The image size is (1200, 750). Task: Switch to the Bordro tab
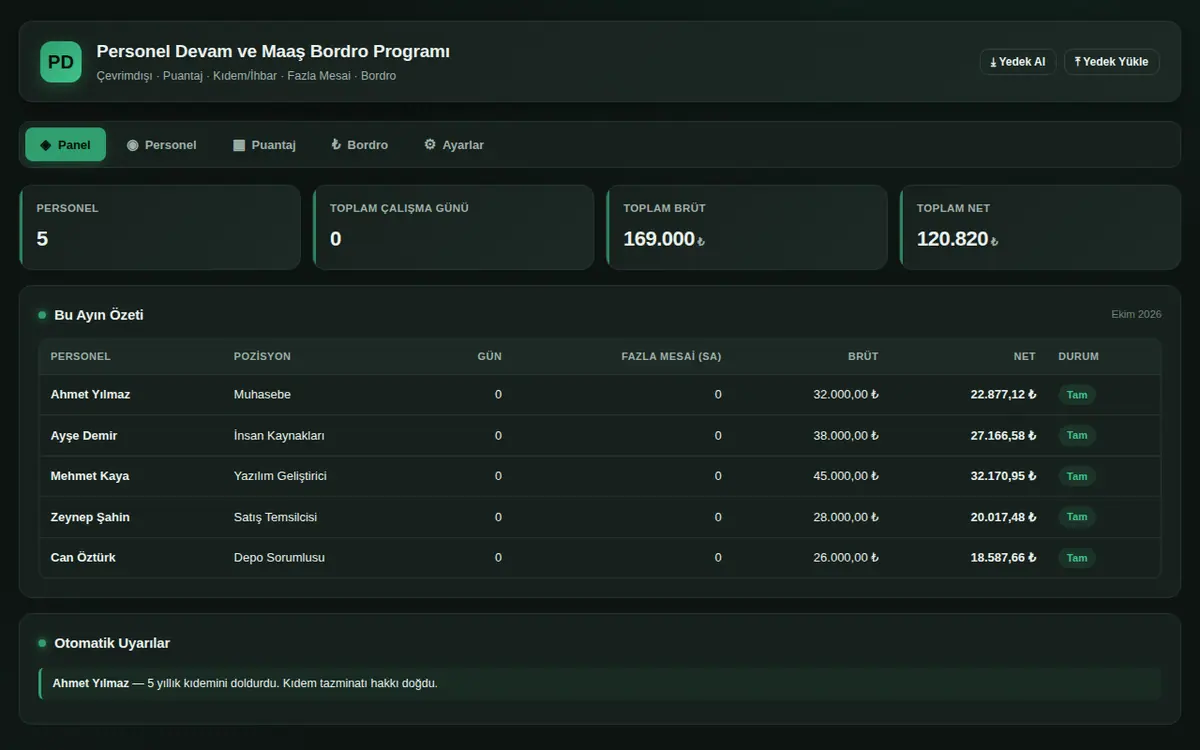(359, 145)
